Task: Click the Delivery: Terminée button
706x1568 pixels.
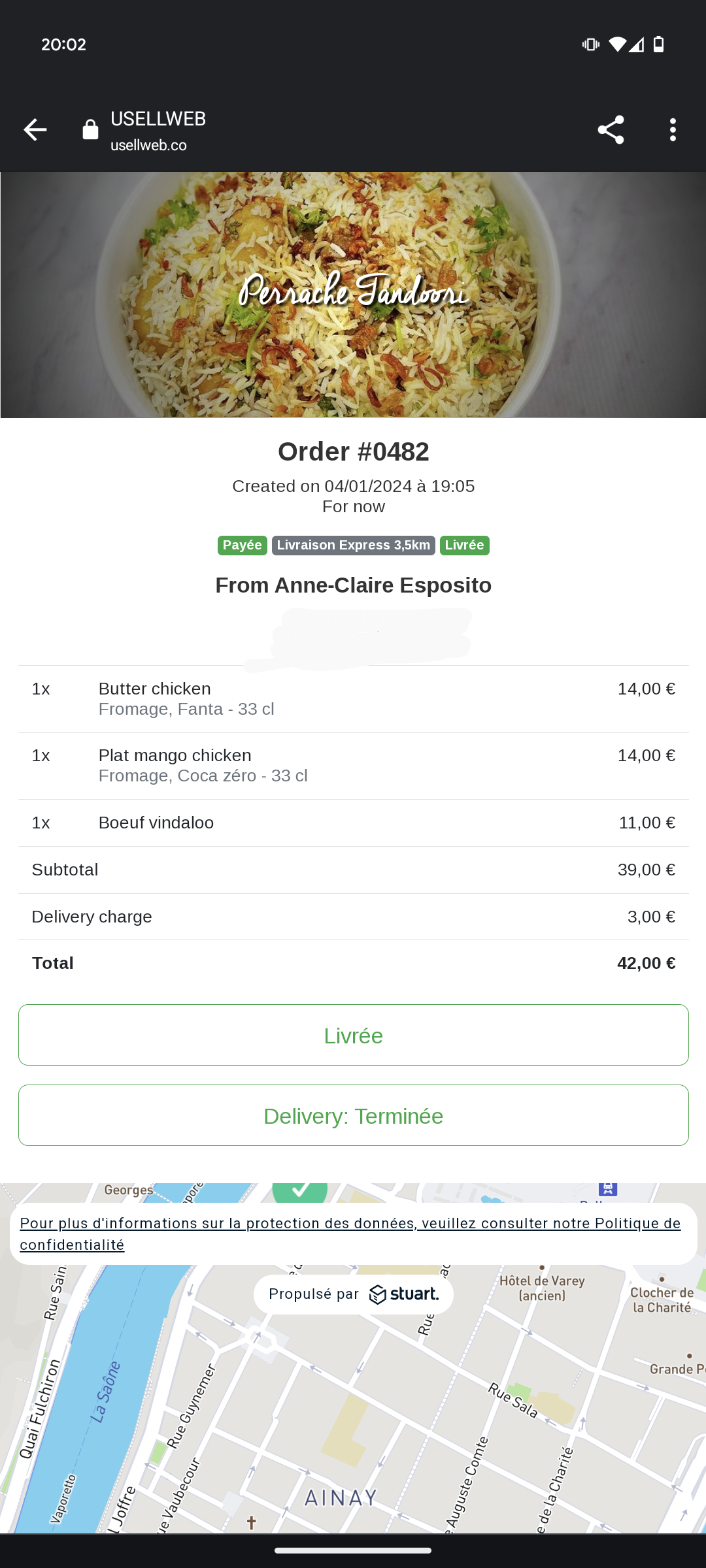Action: pyautogui.click(x=354, y=1115)
